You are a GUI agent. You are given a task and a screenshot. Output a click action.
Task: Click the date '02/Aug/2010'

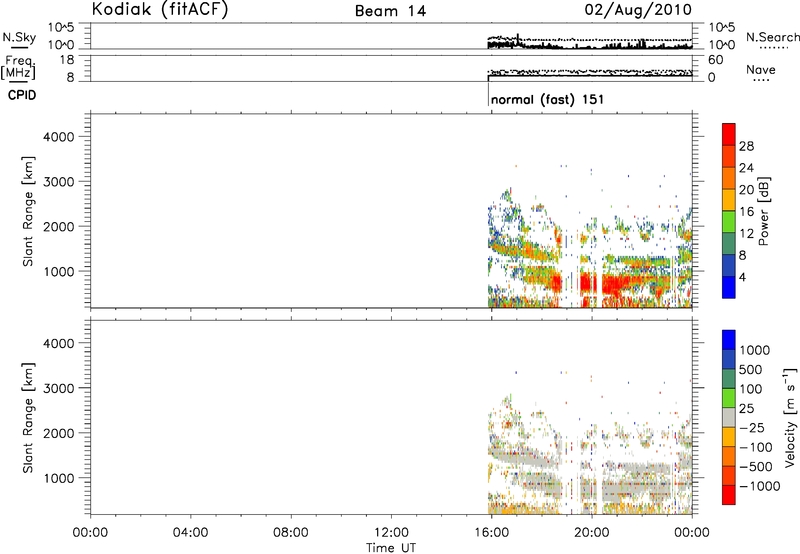[638, 10]
